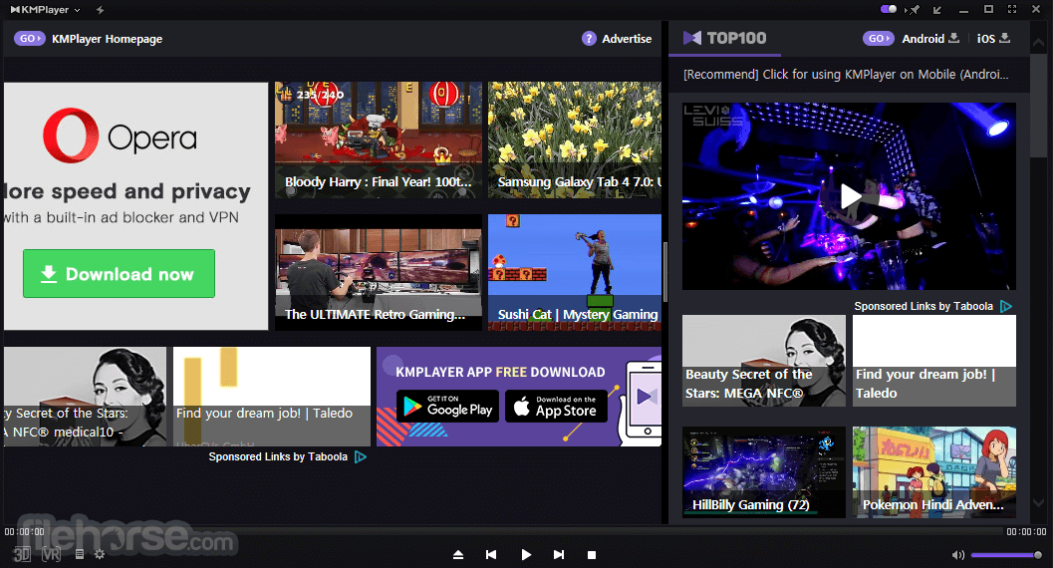
Task: Click the Opera logo in the ad
Action: click(x=120, y=136)
